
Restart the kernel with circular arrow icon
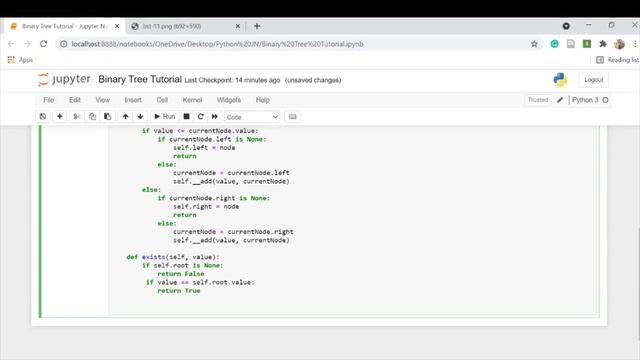pos(200,117)
